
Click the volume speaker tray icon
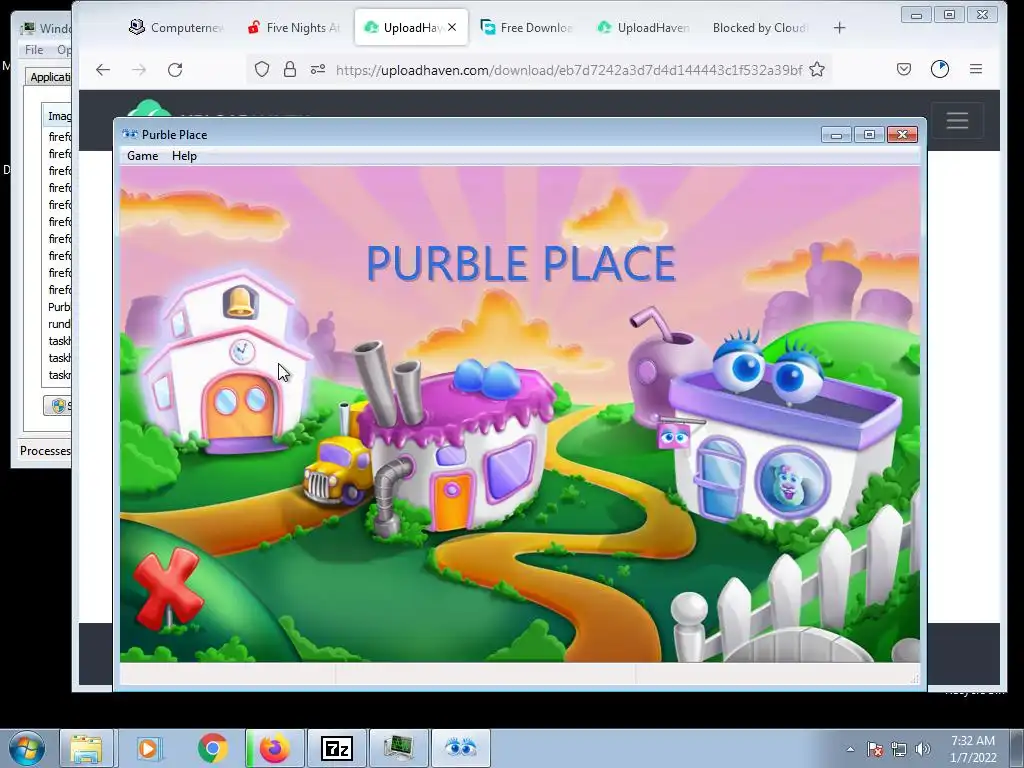(x=922, y=749)
